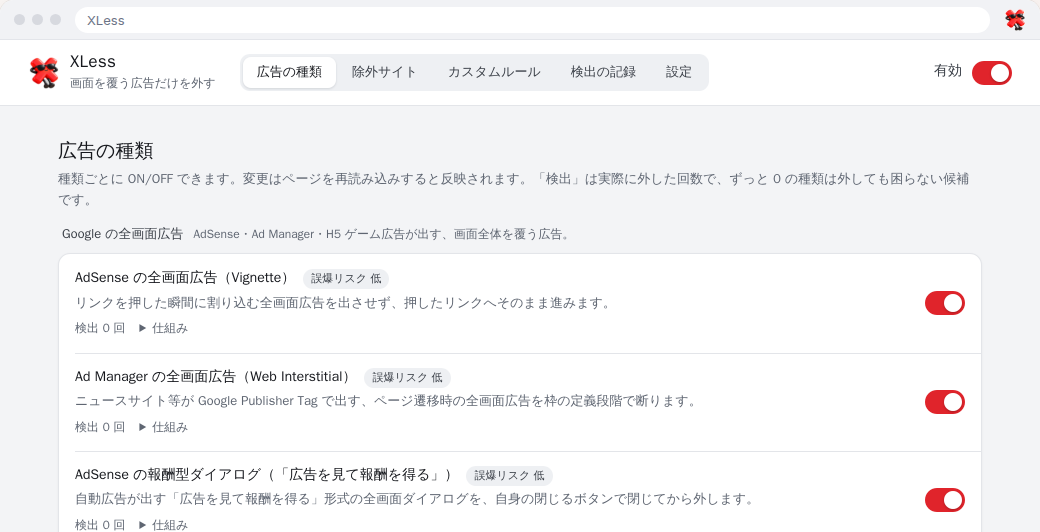This screenshot has height=532, width=1040.
Task: Expand 仕組み under AdSense 報酬型ダイアログ
Action: tap(163, 525)
